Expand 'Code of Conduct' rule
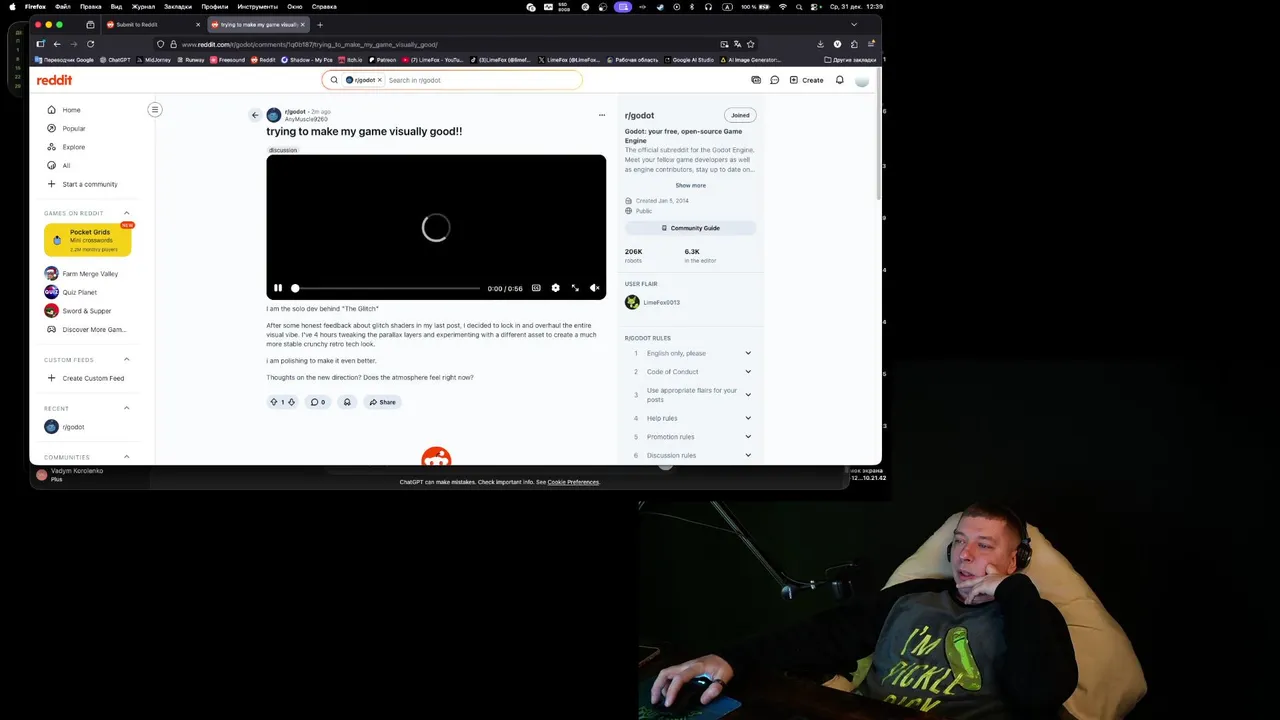 [x=747, y=371]
